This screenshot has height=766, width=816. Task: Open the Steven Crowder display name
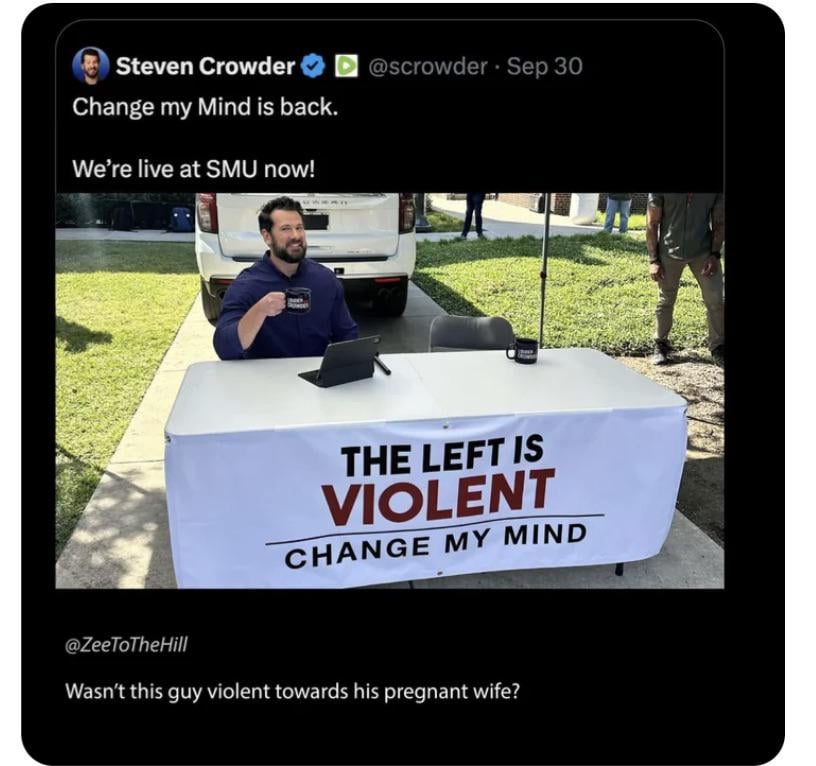[206, 66]
